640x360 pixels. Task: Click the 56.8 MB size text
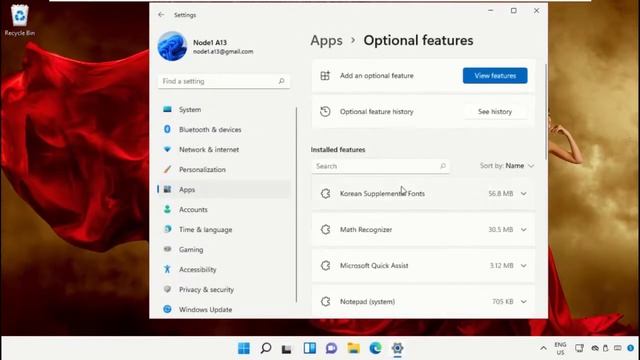(500, 193)
